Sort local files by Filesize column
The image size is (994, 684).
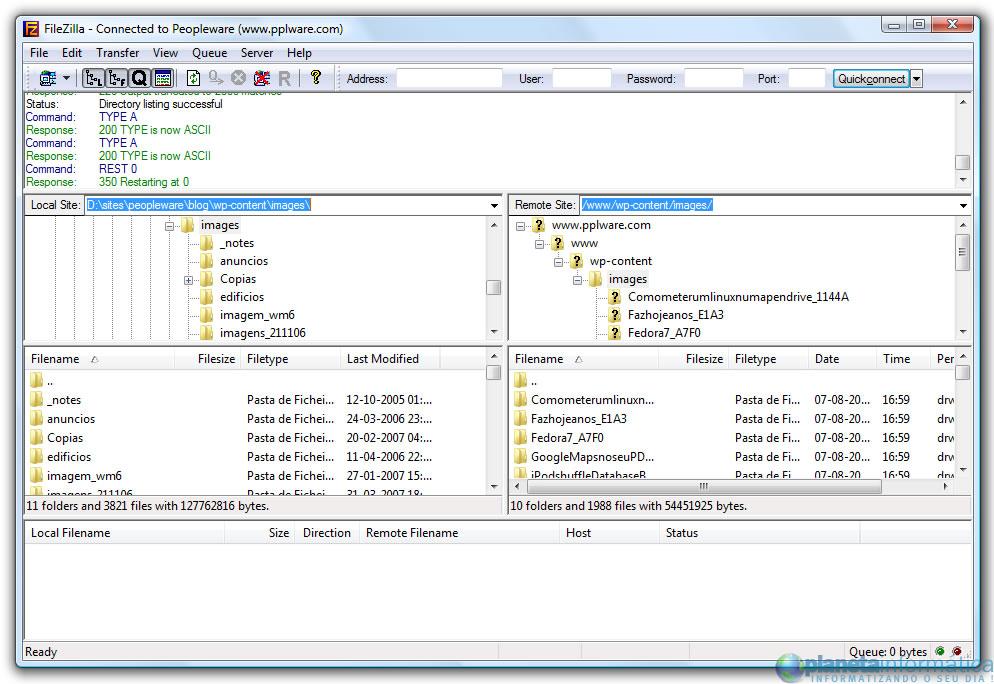coord(207,359)
